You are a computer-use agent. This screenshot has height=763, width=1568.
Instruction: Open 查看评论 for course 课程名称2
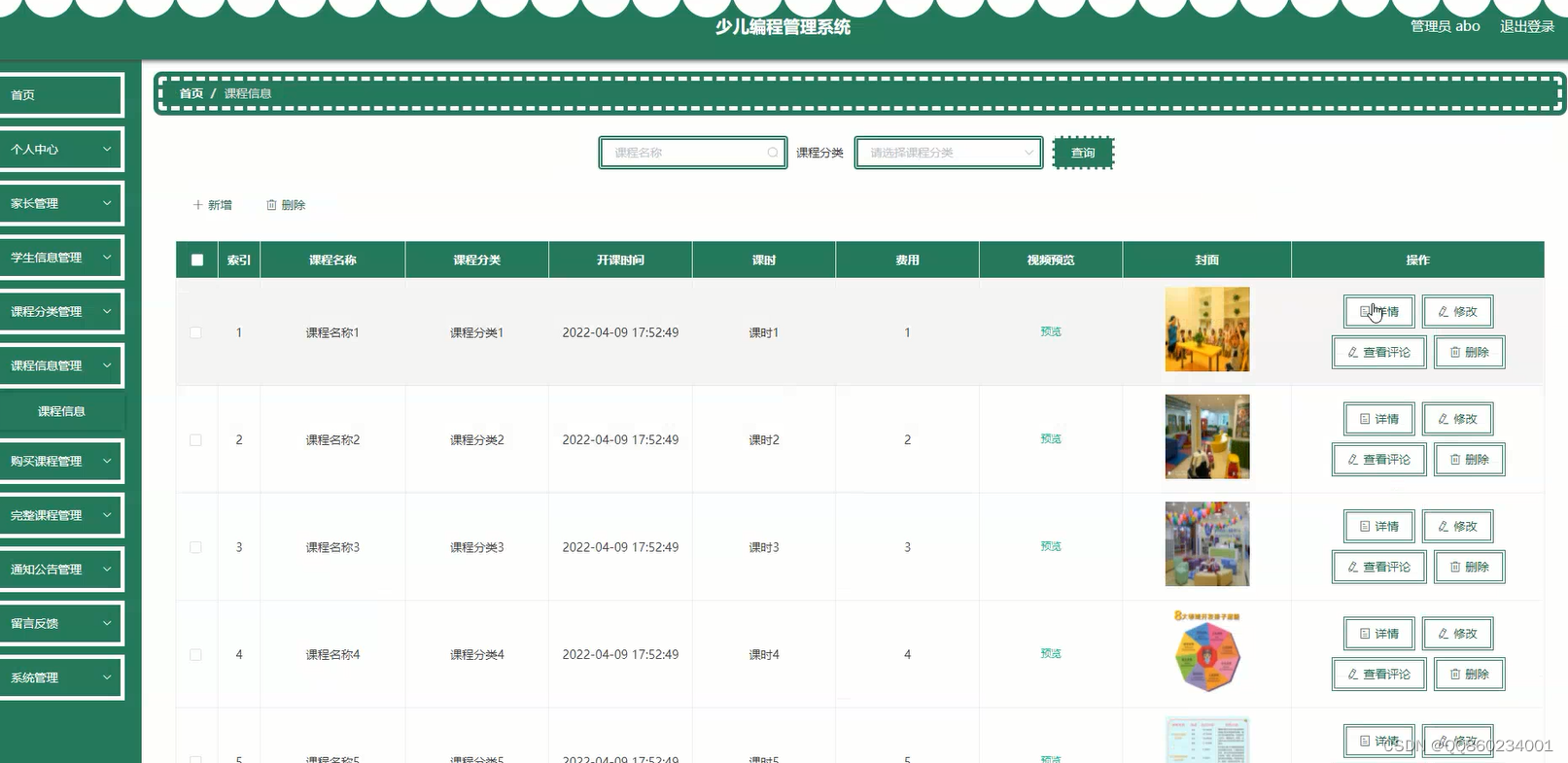coord(1378,459)
